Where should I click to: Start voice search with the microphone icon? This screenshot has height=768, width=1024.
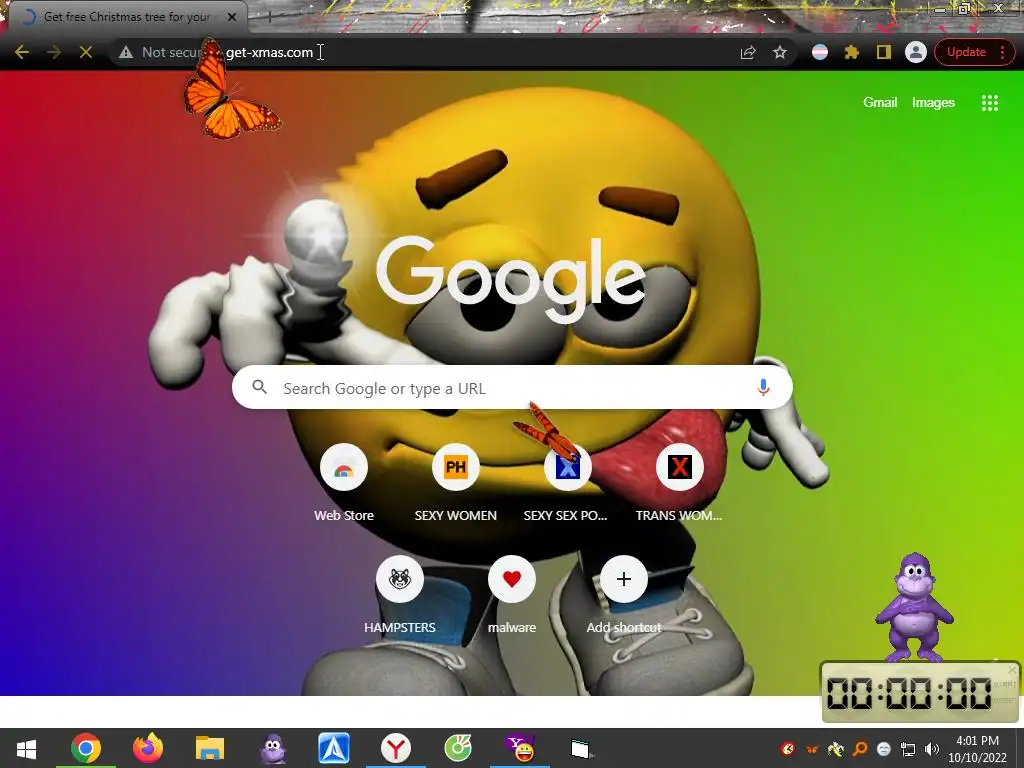(763, 387)
